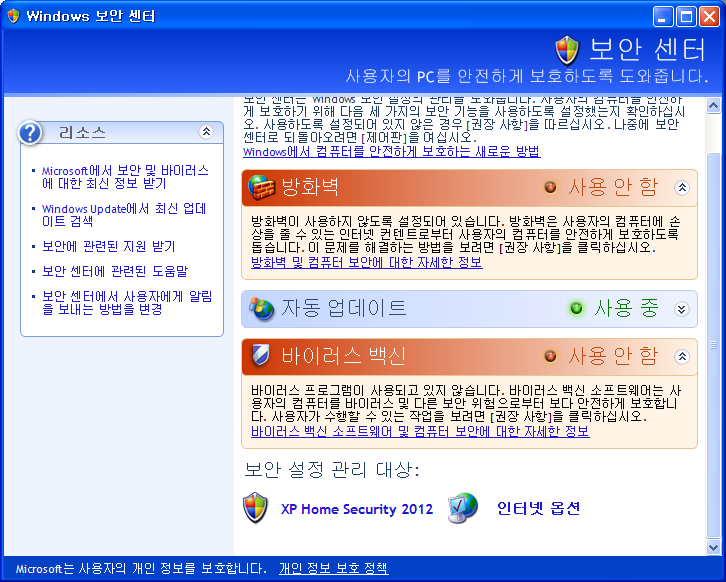Click the scrollbar up arrow

(713, 106)
